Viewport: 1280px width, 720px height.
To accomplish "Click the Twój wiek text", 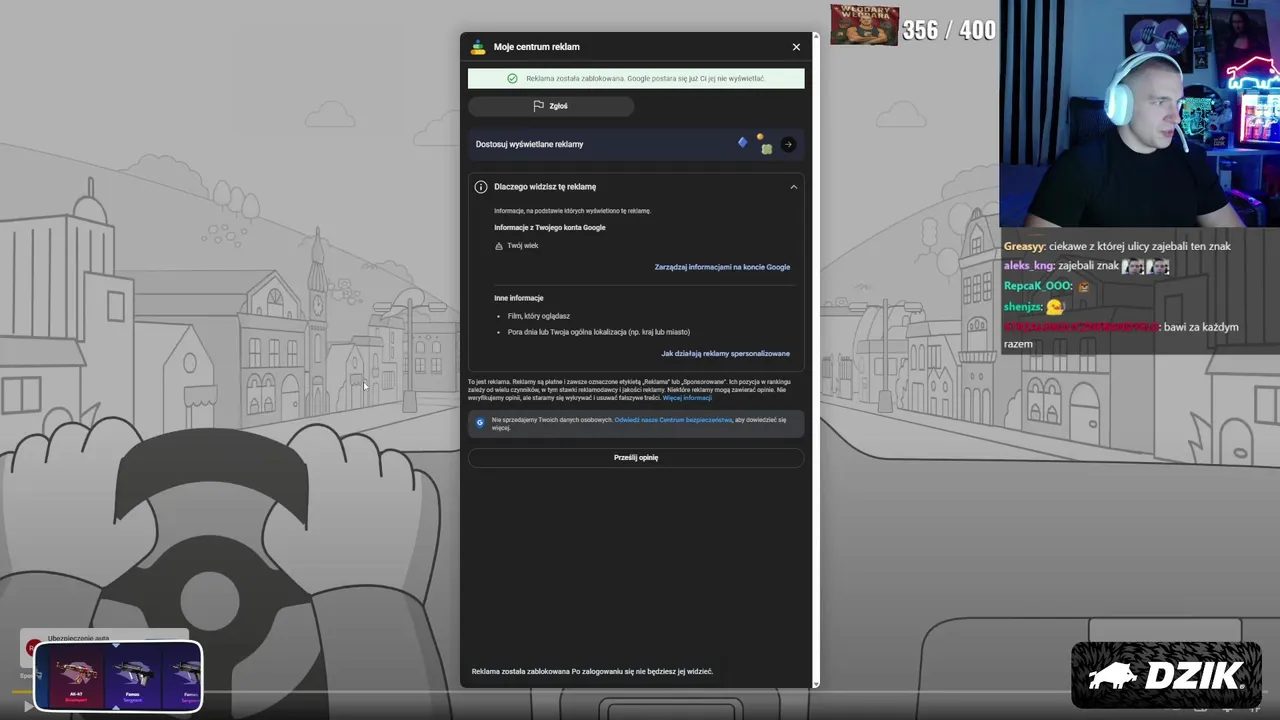I will 523,246.
